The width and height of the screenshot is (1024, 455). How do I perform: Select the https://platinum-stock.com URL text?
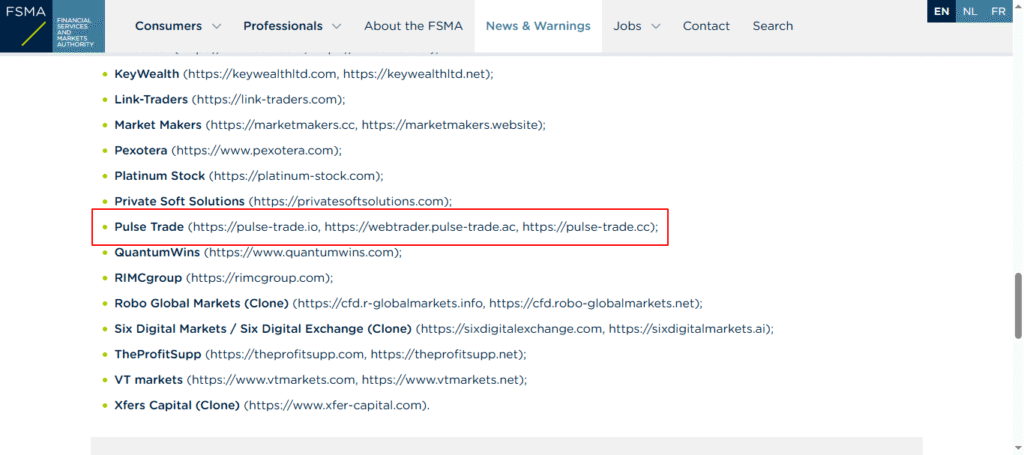point(296,176)
